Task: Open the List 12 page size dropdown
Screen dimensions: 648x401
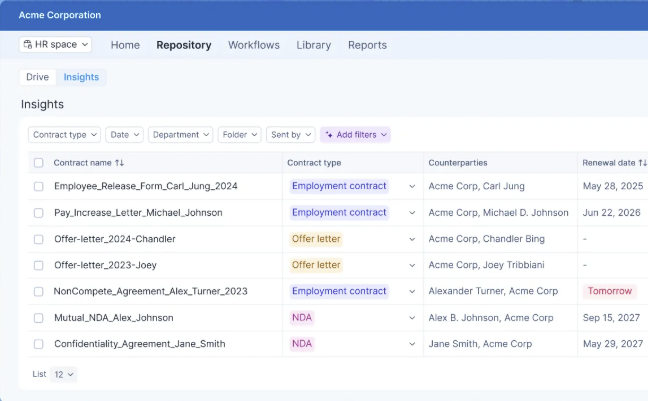Action: tap(64, 375)
